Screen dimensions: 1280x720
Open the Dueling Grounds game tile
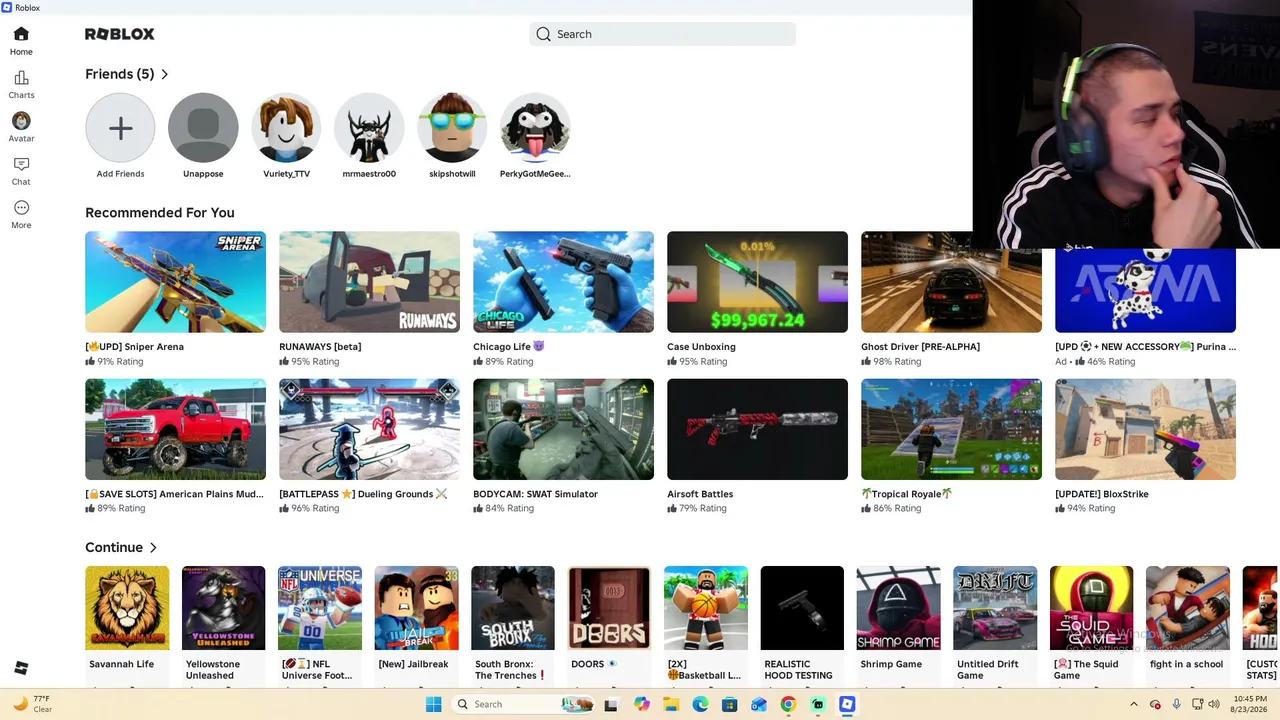[369, 429]
